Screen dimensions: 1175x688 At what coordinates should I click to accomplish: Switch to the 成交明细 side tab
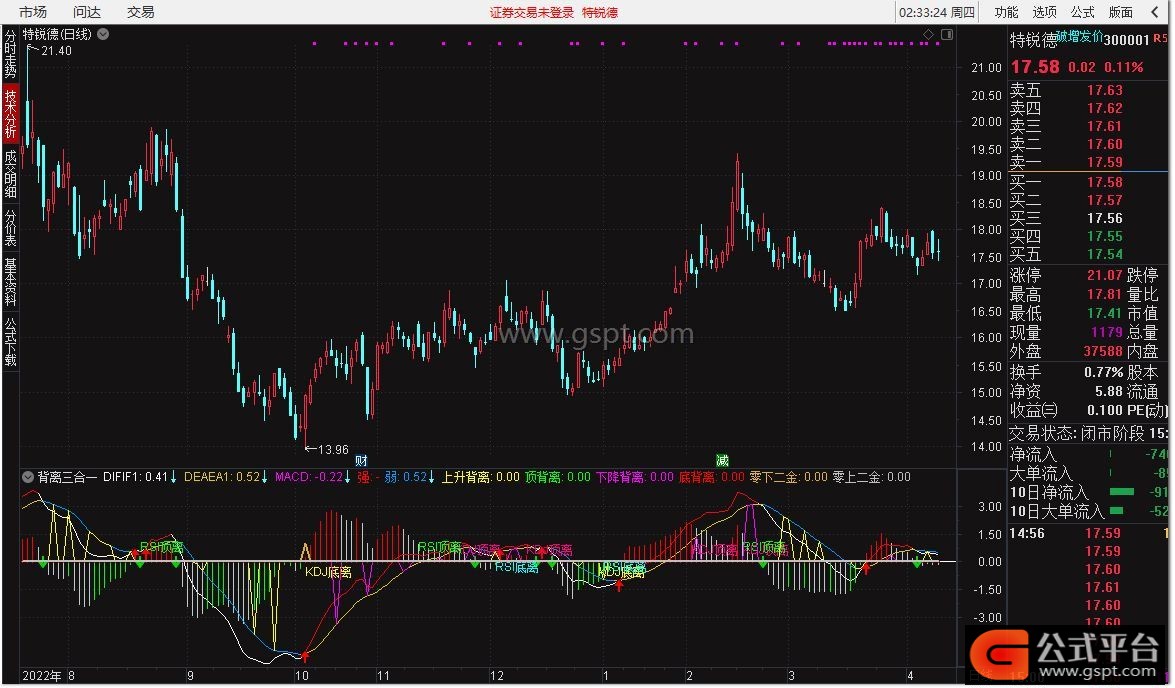10,174
